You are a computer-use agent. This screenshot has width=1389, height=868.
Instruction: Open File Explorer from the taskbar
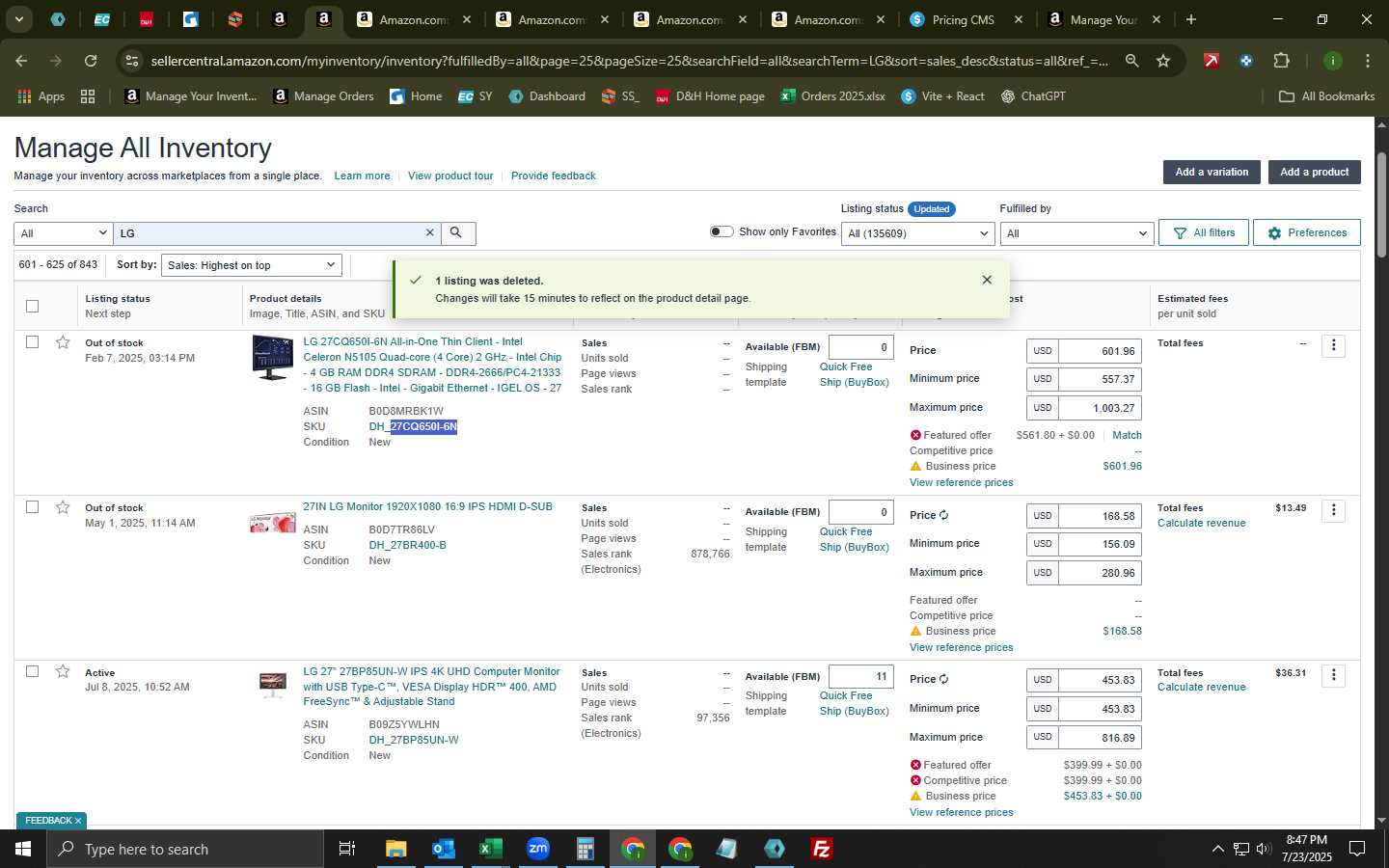point(395,849)
